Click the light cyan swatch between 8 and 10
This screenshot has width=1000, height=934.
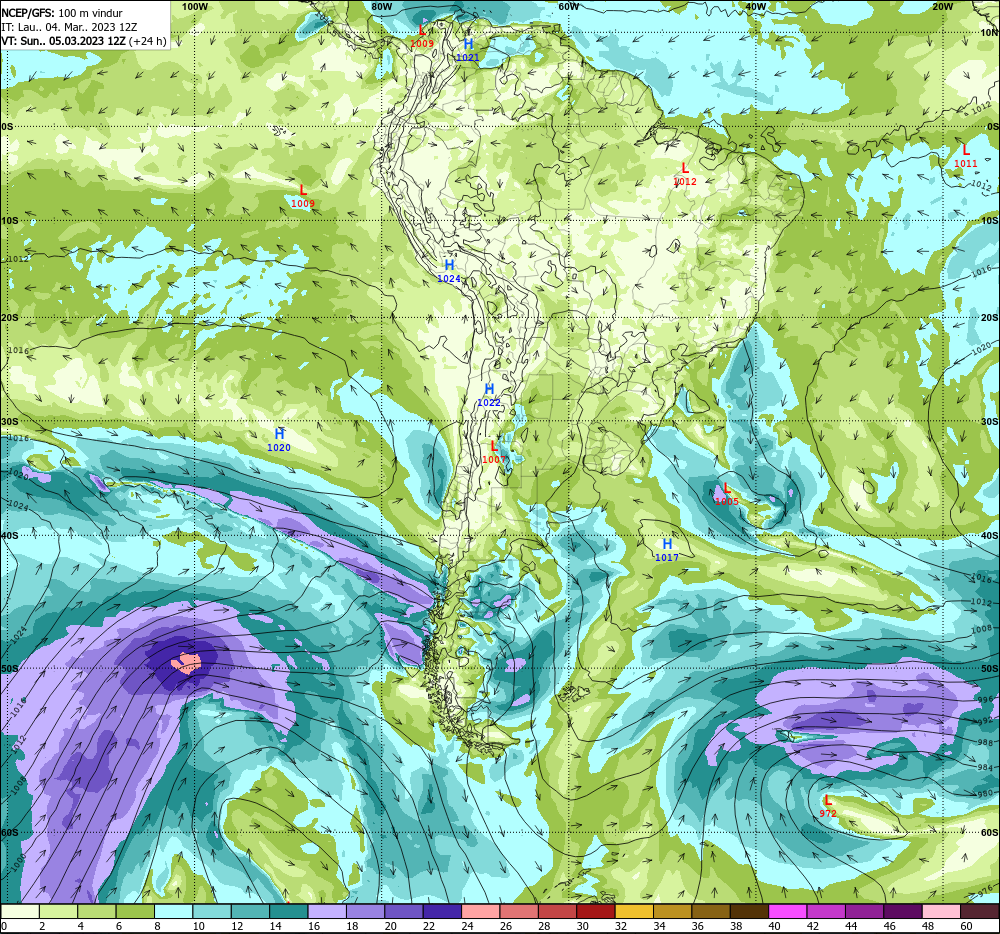(x=173, y=912)
